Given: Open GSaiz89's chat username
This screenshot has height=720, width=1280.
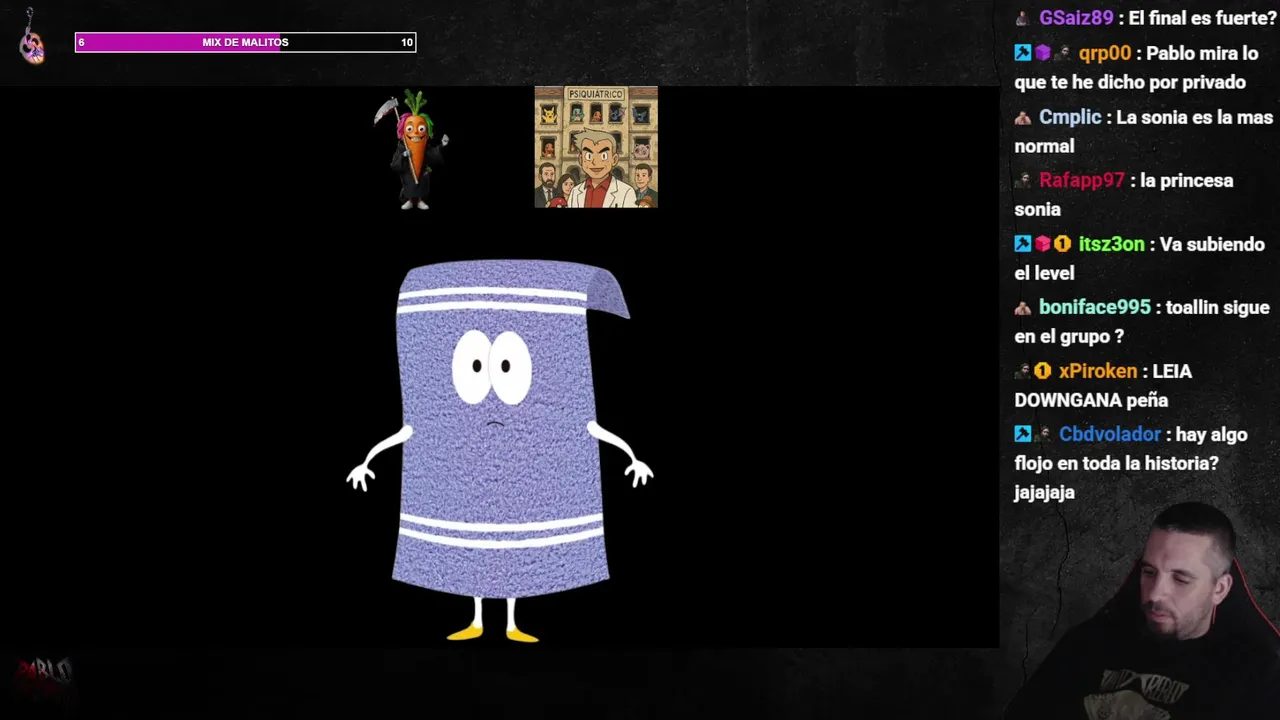Looking at the screenshot, I should click(1076, 18).
